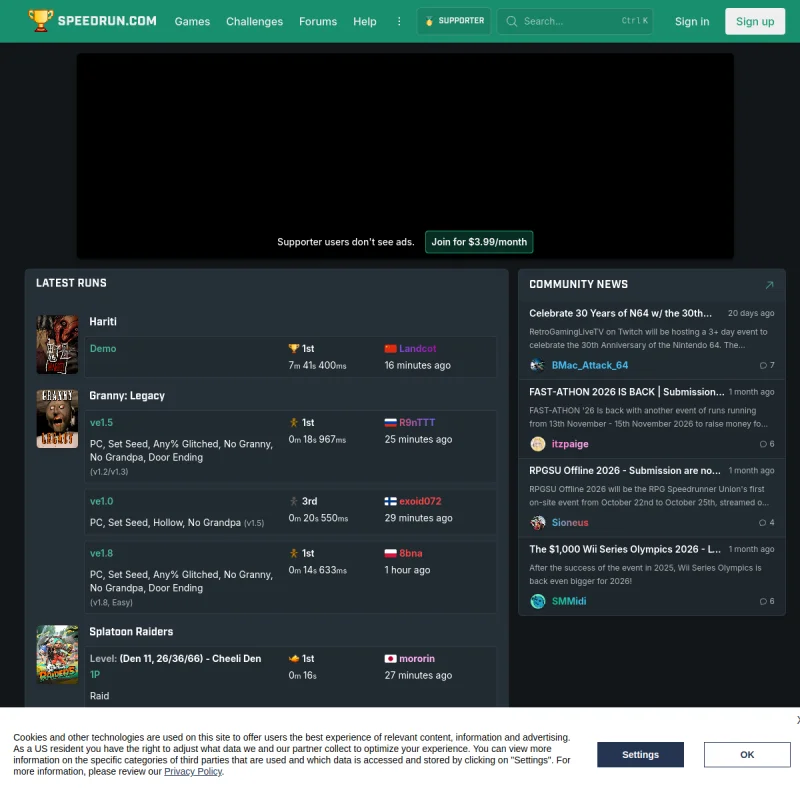Screen dimensions: 800x800
Task: View 8bna's profile
Action: (x=410, y=554)
